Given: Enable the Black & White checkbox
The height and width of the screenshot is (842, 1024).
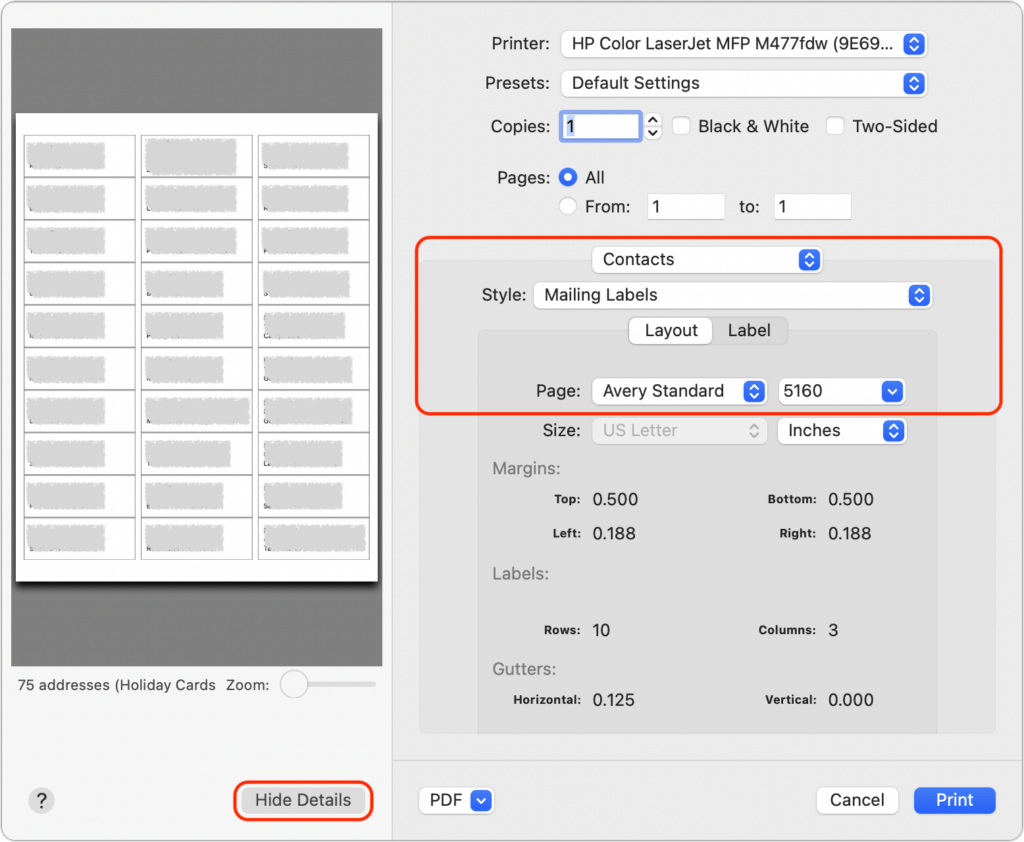Looking at the screenshot, I should (x=682, y=126).
